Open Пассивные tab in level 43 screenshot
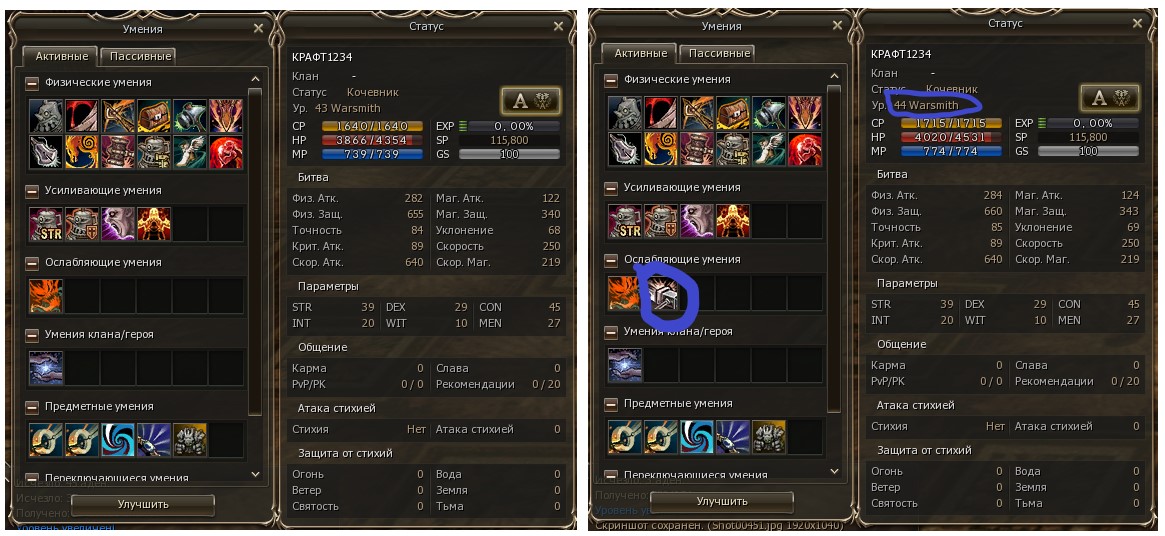 coord(137,56)
